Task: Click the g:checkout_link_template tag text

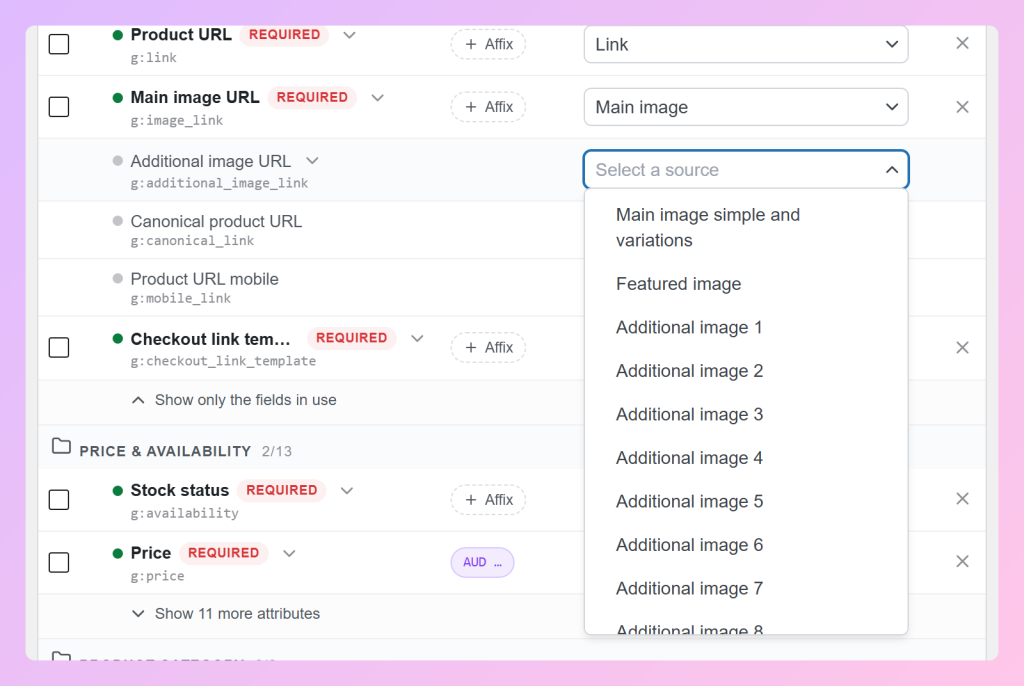Action: (x=223, y=361)
